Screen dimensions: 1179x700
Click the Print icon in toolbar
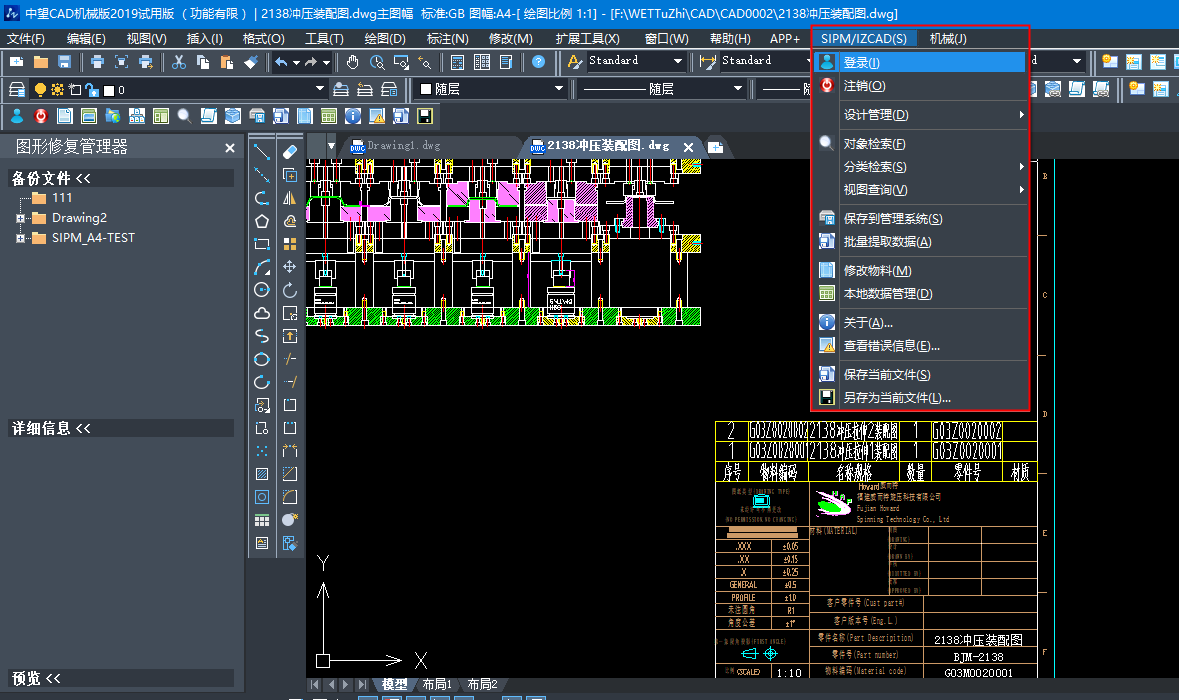pos(97,62)
